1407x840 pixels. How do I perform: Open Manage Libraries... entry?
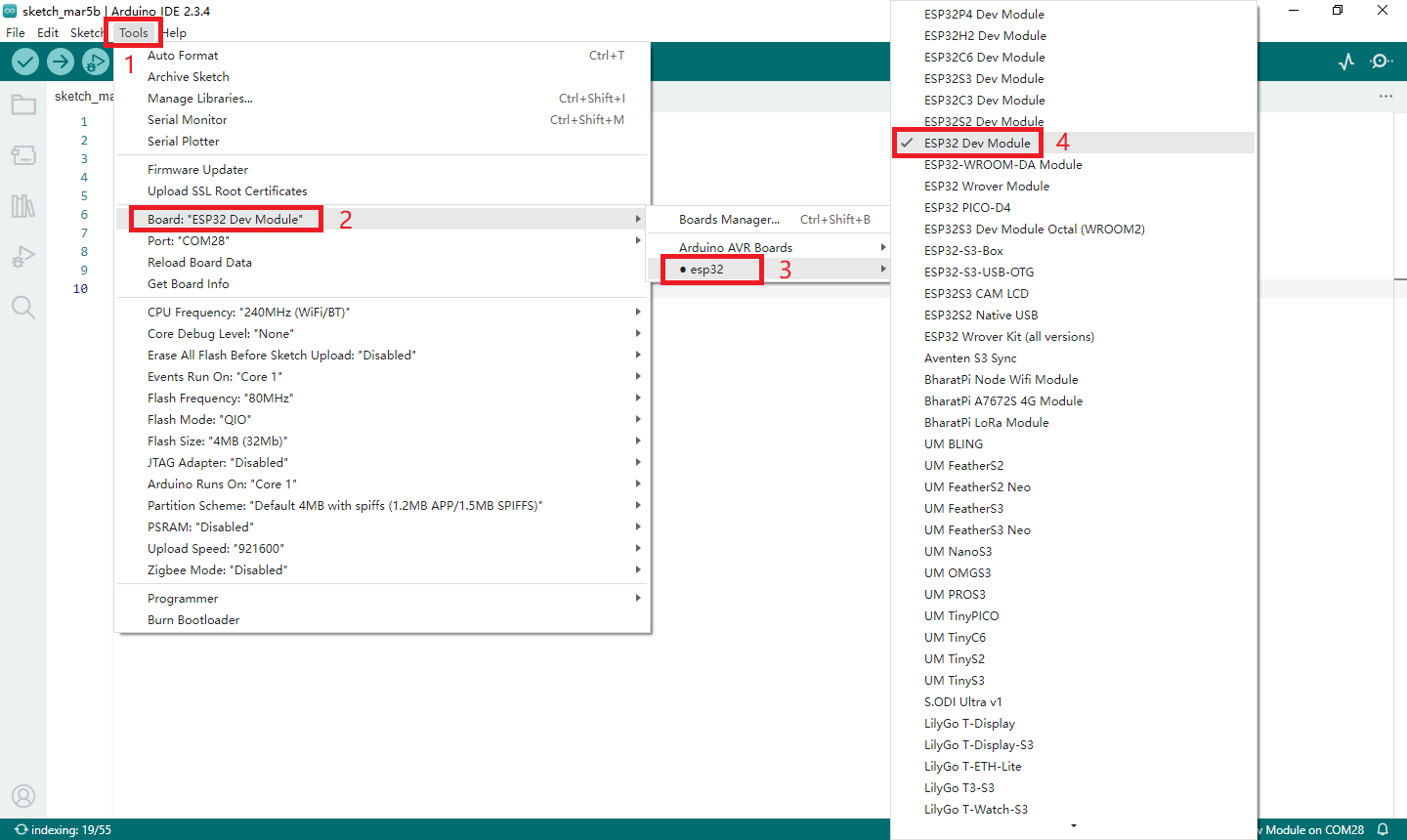(383, 99)
